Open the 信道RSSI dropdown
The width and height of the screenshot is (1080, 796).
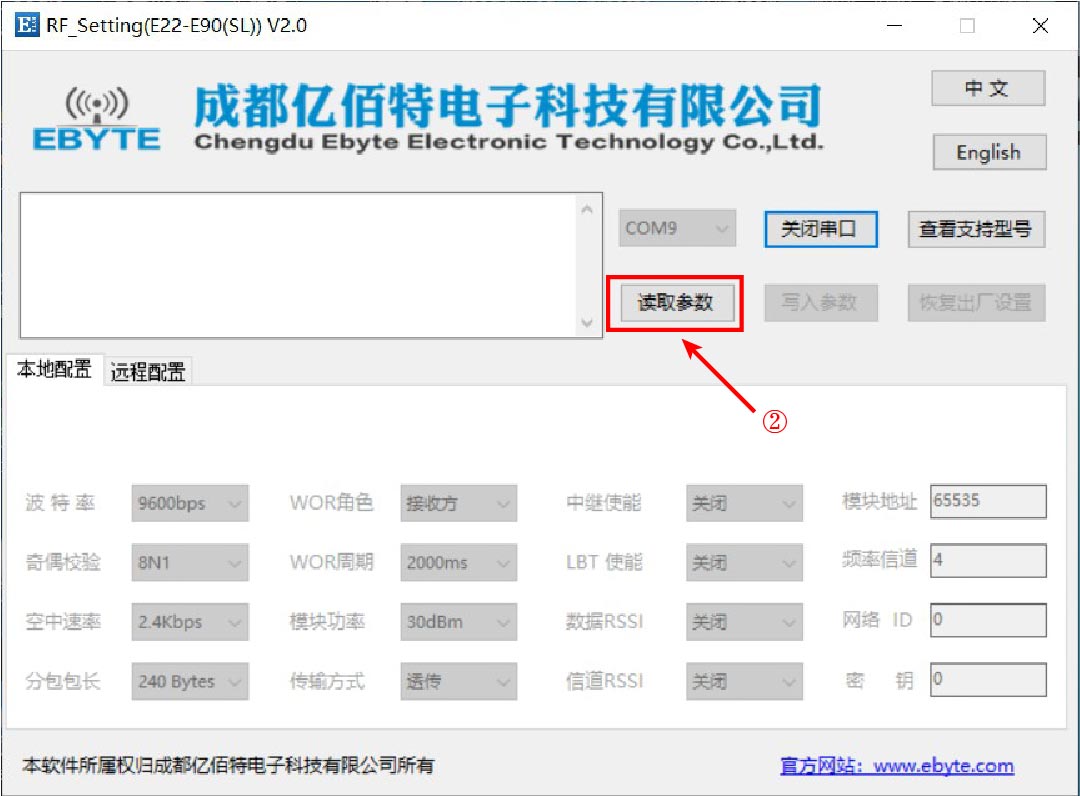(745, 681)
